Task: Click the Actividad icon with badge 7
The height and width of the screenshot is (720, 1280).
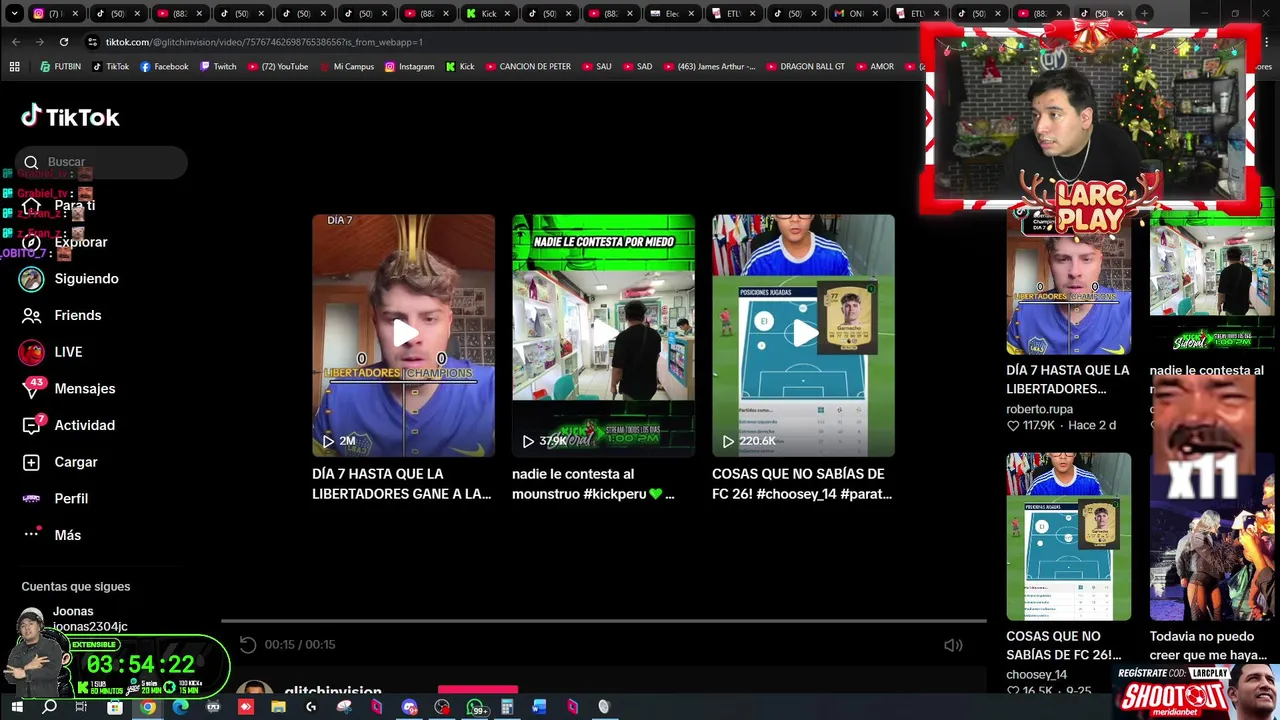Action: click(x=32, y=425)
